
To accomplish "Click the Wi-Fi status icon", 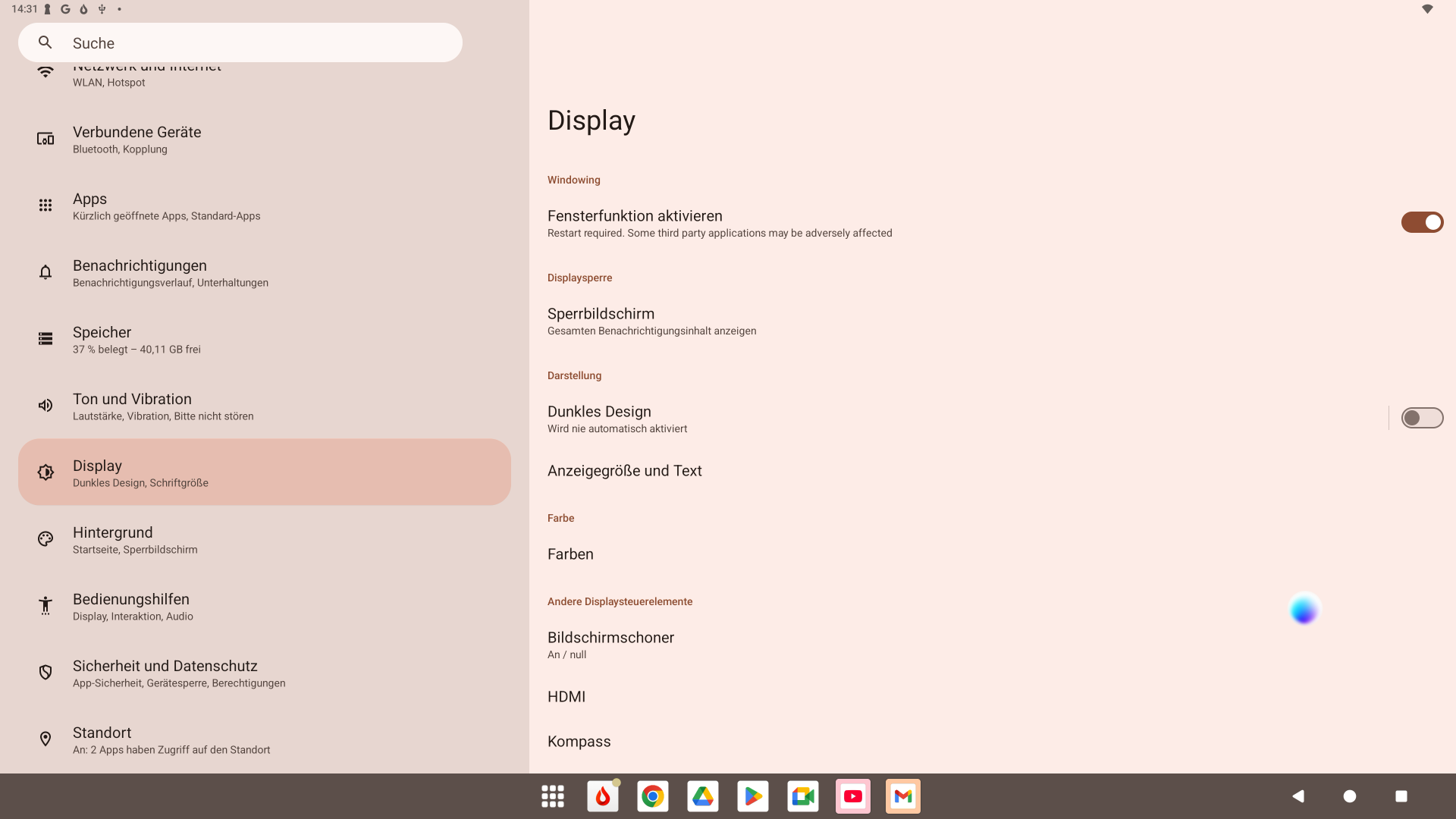I will pyautogui.click(x=1427, y=9).
